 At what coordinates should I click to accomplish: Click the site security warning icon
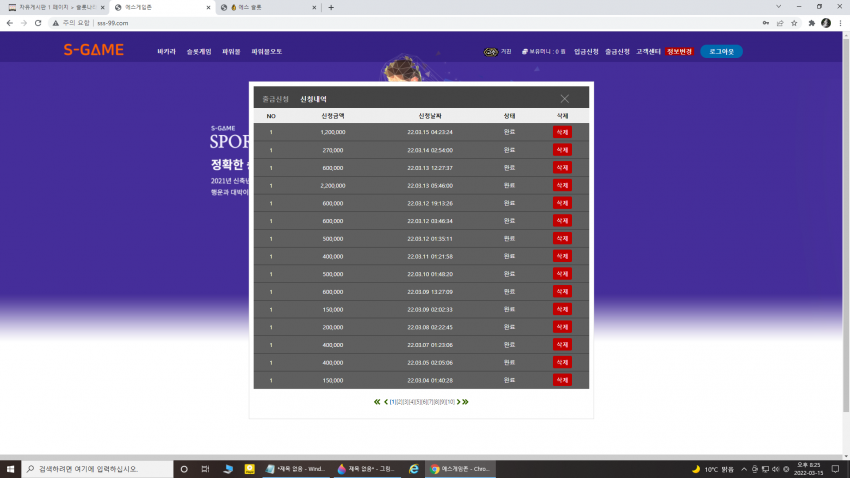coord(55,23)
